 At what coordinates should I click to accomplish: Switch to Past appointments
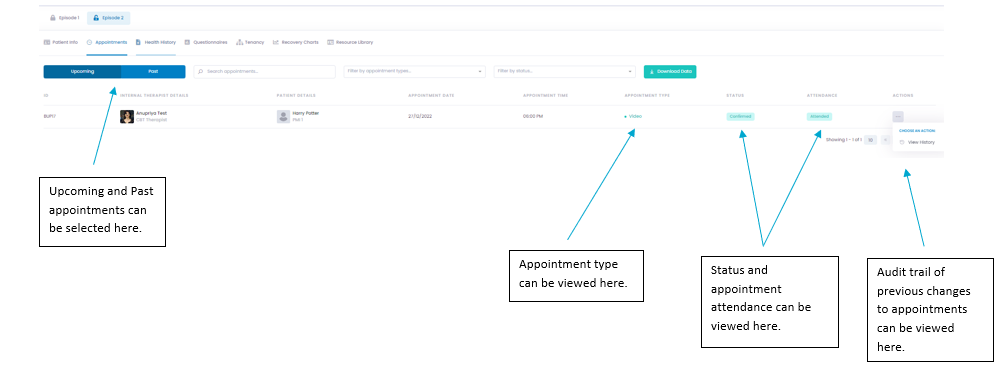pyautogui.click(x=153, y=72)
